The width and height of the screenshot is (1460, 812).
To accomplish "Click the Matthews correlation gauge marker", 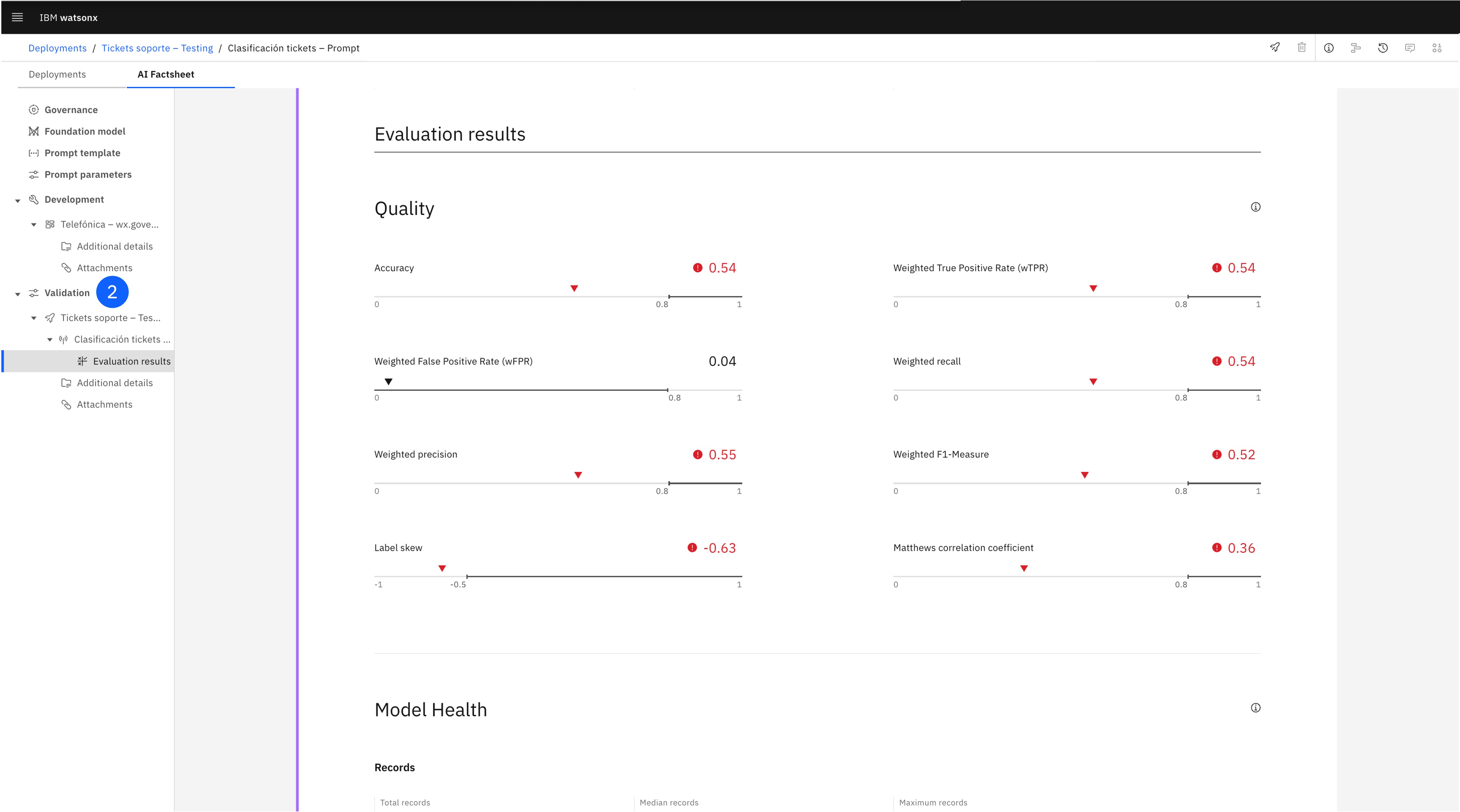I will (x=1024, y=568).
